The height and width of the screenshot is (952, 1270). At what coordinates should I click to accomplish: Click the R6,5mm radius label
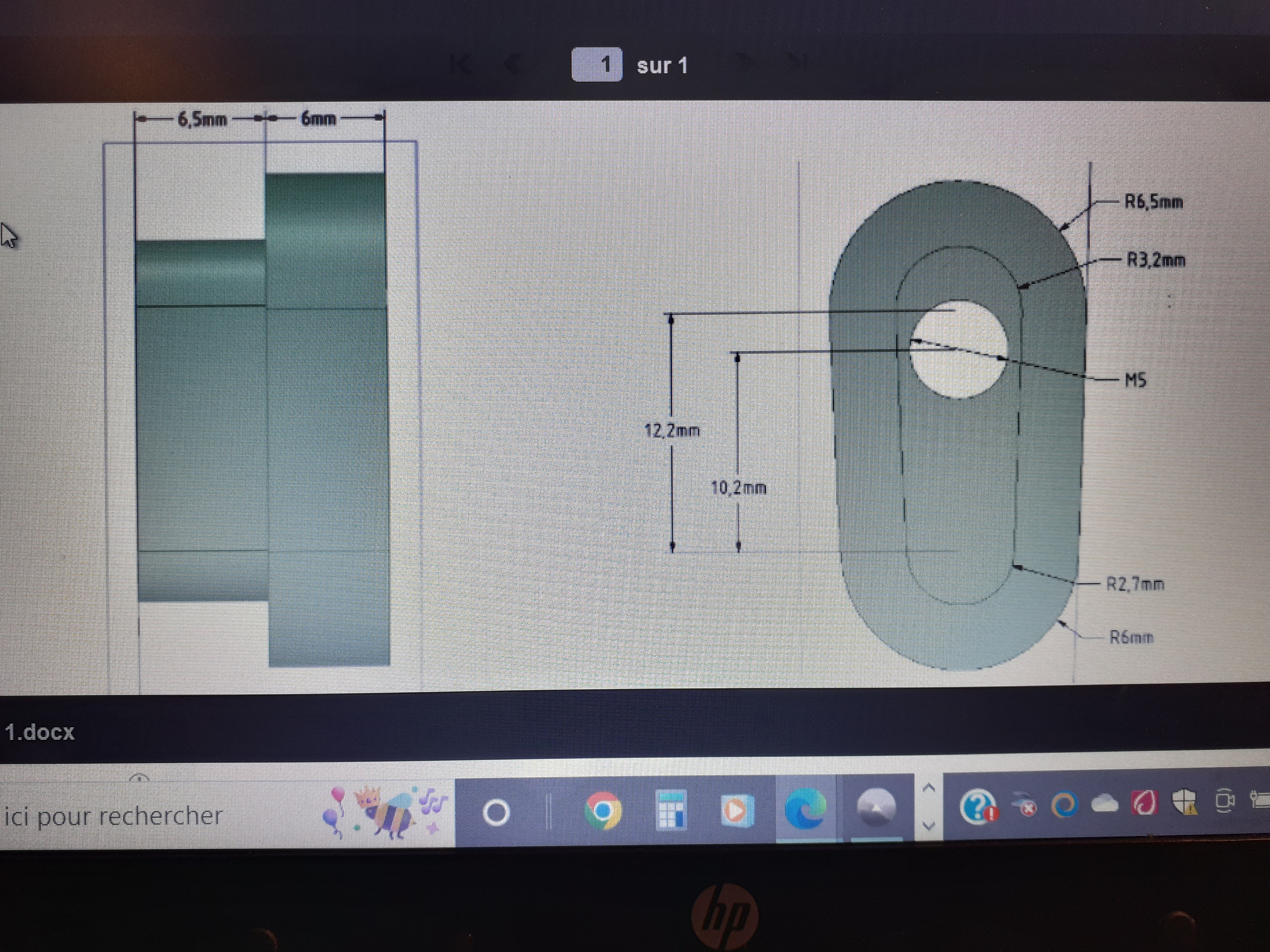[x=1153, y=202]
